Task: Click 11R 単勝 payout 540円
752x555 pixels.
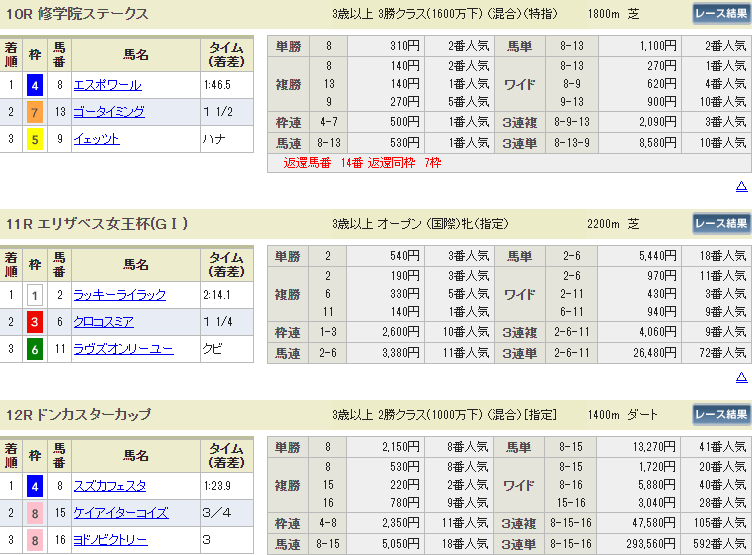Action: point(405,256)
